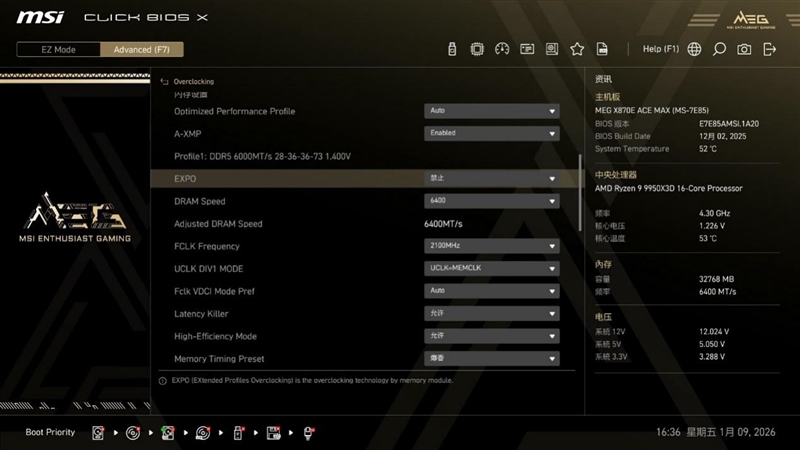Open the Favorites star icon
The width and height of the screenshot is (800, 450).
[x=577, y=49]
